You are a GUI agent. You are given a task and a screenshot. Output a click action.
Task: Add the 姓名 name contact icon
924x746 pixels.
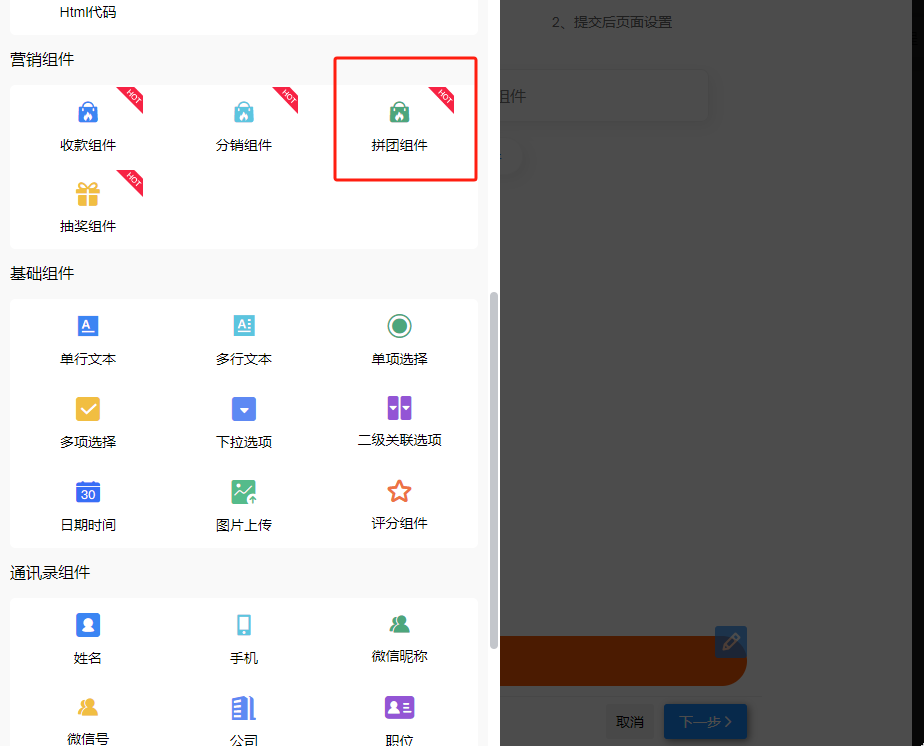pos(88,625)
